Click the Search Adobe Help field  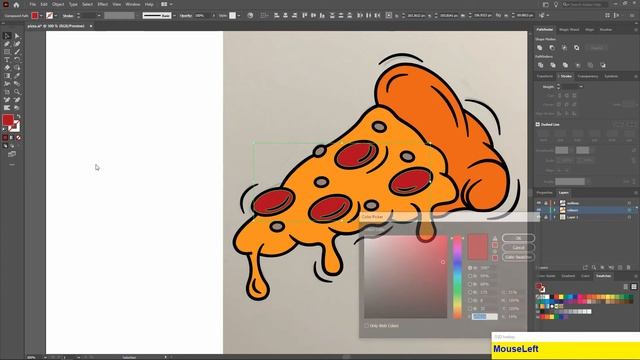[x=584, y=4]
